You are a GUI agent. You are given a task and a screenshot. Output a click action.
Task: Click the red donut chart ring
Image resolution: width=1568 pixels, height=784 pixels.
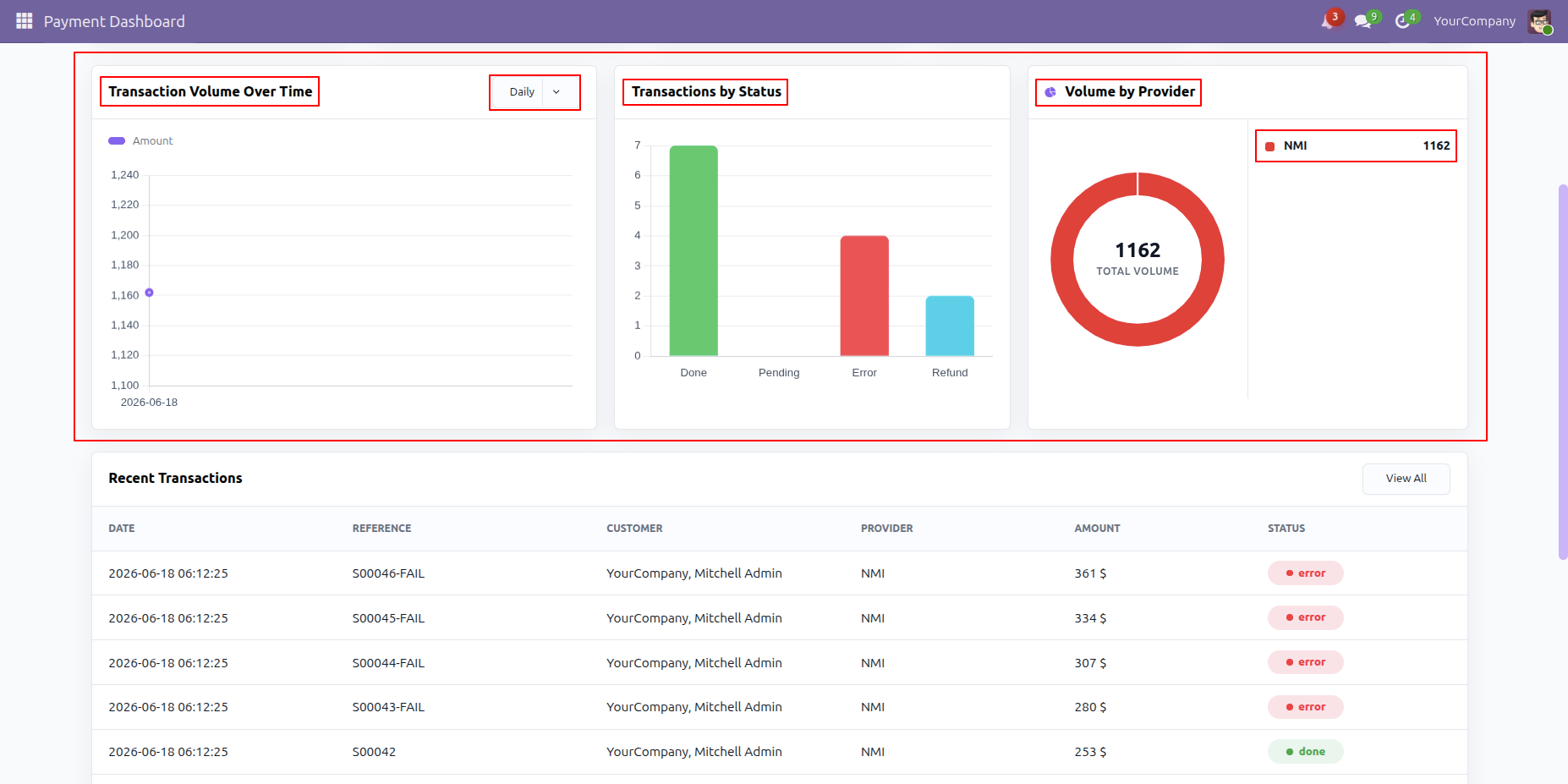point(1062,260)
